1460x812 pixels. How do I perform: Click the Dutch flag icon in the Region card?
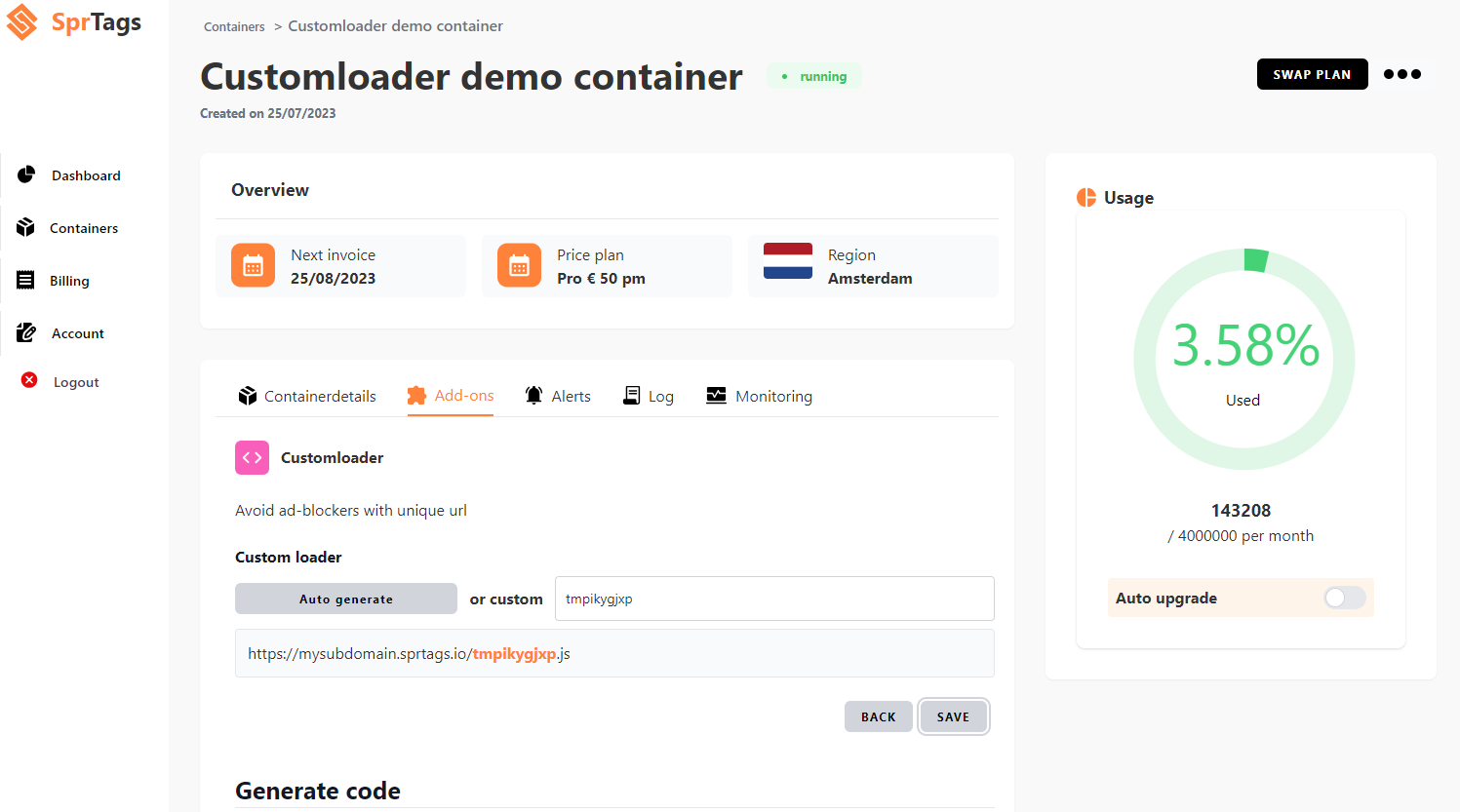click(x=788, y=259)
